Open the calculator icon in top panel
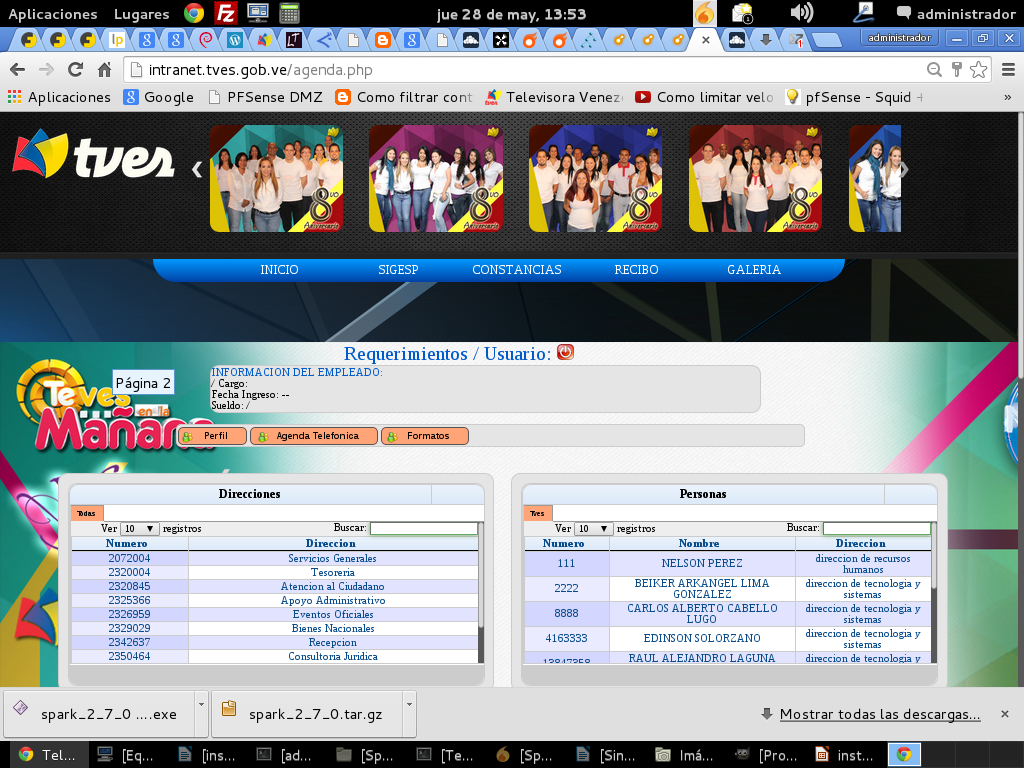Image resolution: width=1024 pixels, height=768 pixels. point(289,14)
